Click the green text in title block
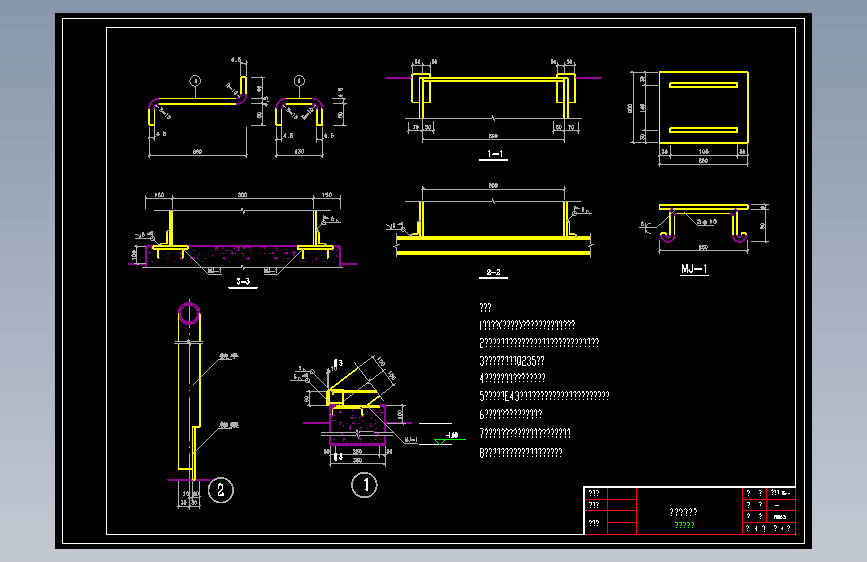867x562 pixels. (x=684, y=525)
